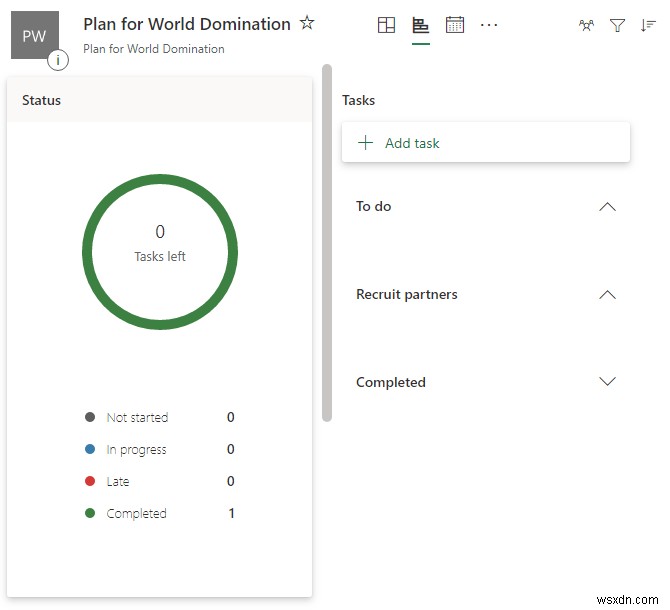Image resolution: width=670 pixels, height=610 pixels.
Task: Open the Filter funnel icon
Action: tap(617, 25)
